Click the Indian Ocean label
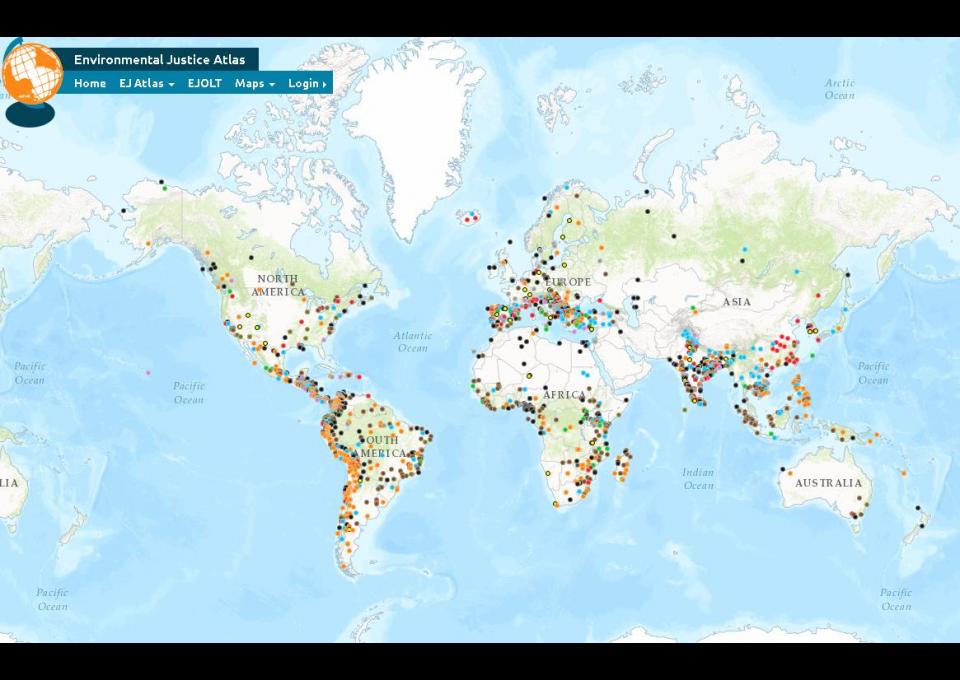This screenshot has width=960, height=680. point(698,479)
